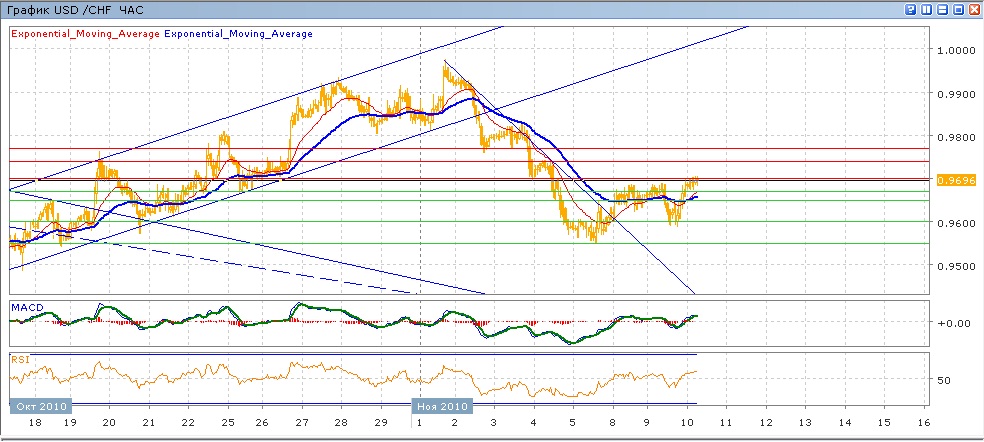Click the help question-mark icon
This screenshot has width=984, height=442.
pyautogui.click(x=910, y=8)
